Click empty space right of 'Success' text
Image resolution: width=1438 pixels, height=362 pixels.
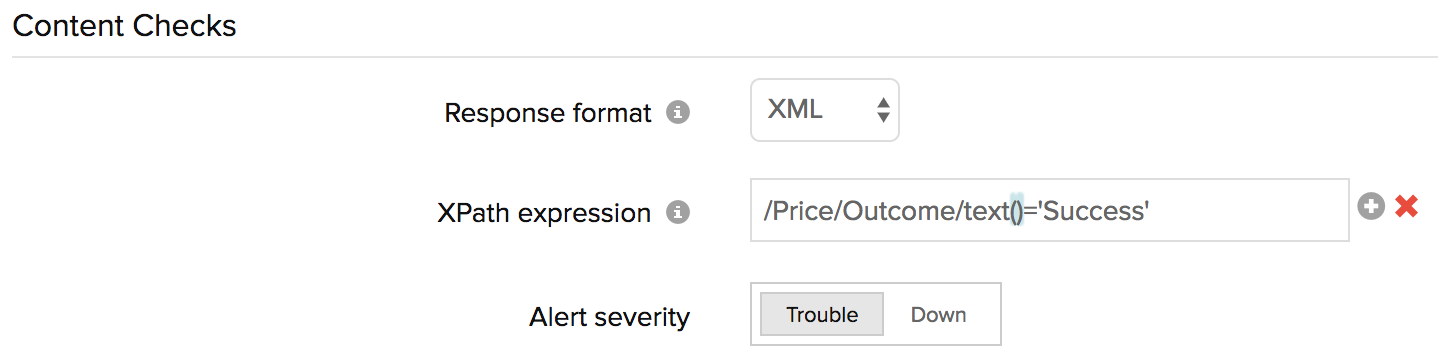[x=1248, y=210]
